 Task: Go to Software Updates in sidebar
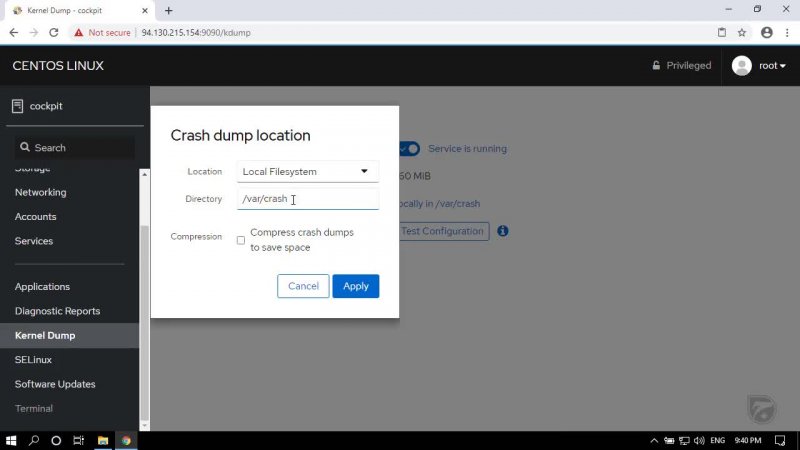(55, 384)
